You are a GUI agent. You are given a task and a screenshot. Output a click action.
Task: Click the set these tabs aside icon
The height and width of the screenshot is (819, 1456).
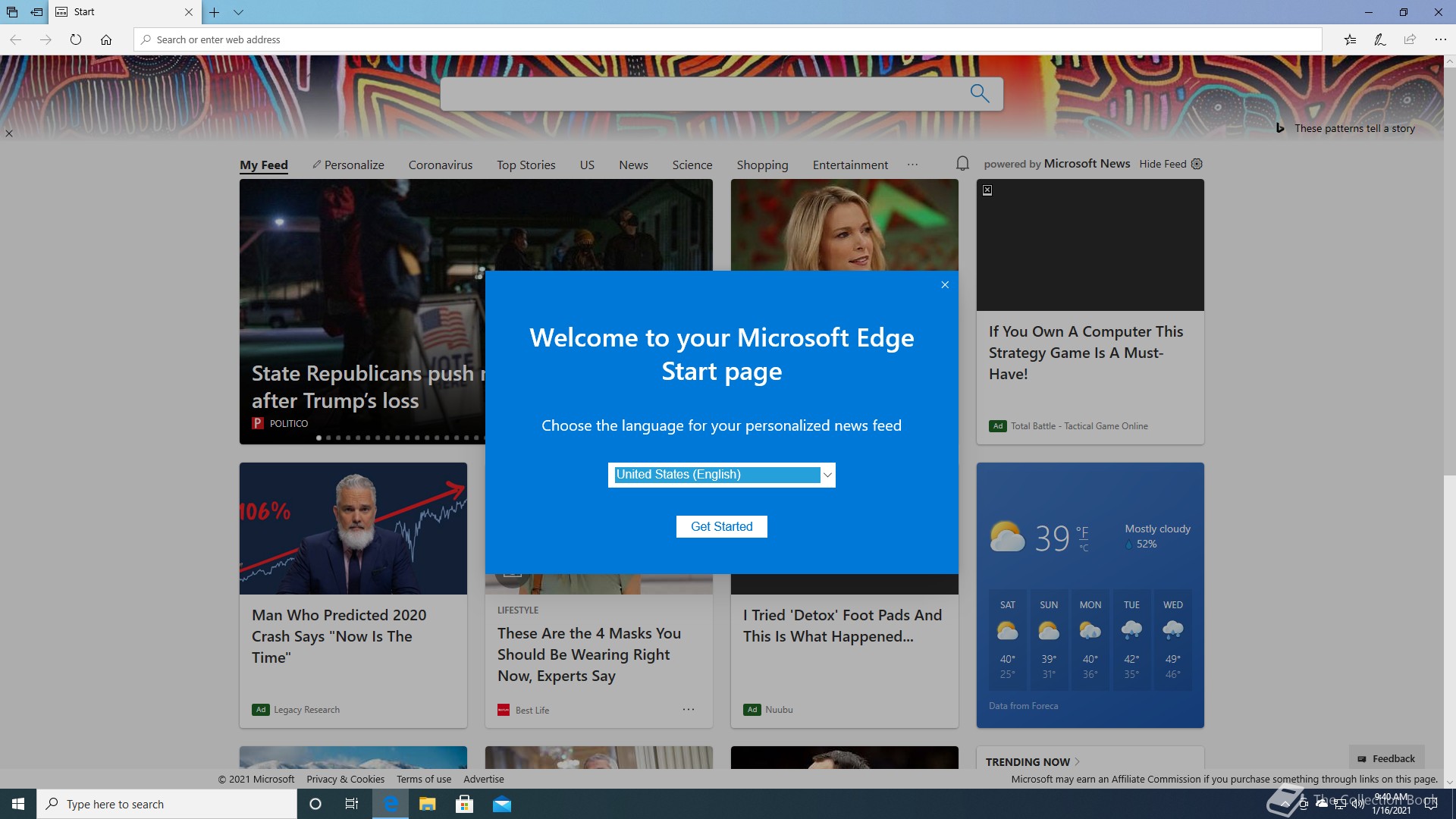click(36, 12)
